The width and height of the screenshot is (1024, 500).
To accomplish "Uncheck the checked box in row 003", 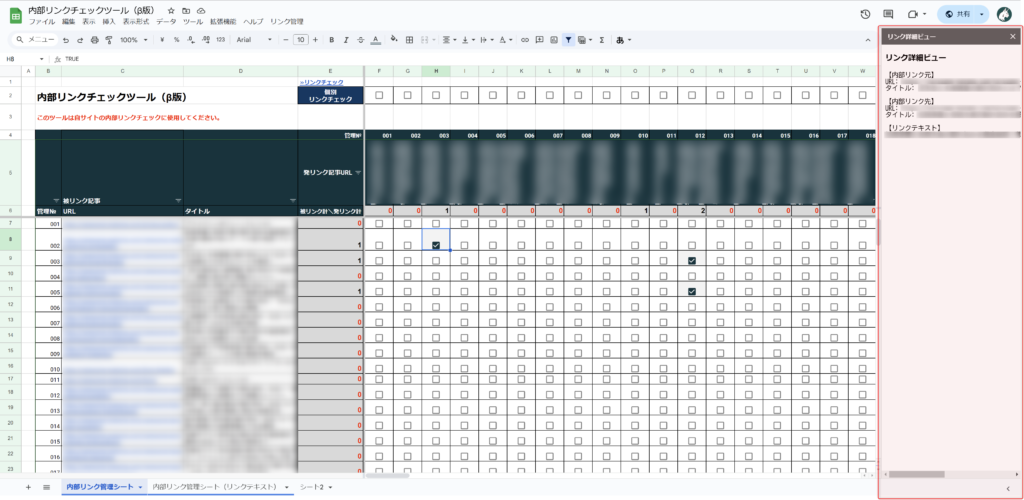I will click(x=692, y=260).
